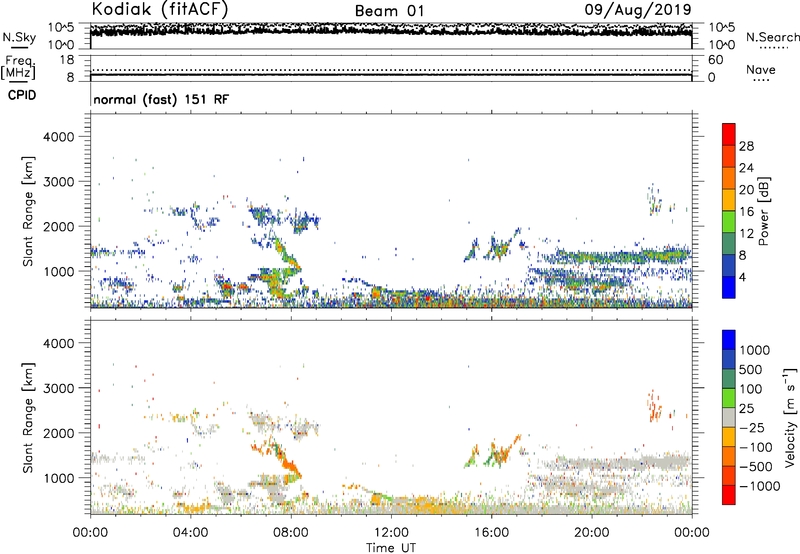Click the blue bottom of the power colorbar
Screen dimensions: 800x554
[x=729, y=287]
